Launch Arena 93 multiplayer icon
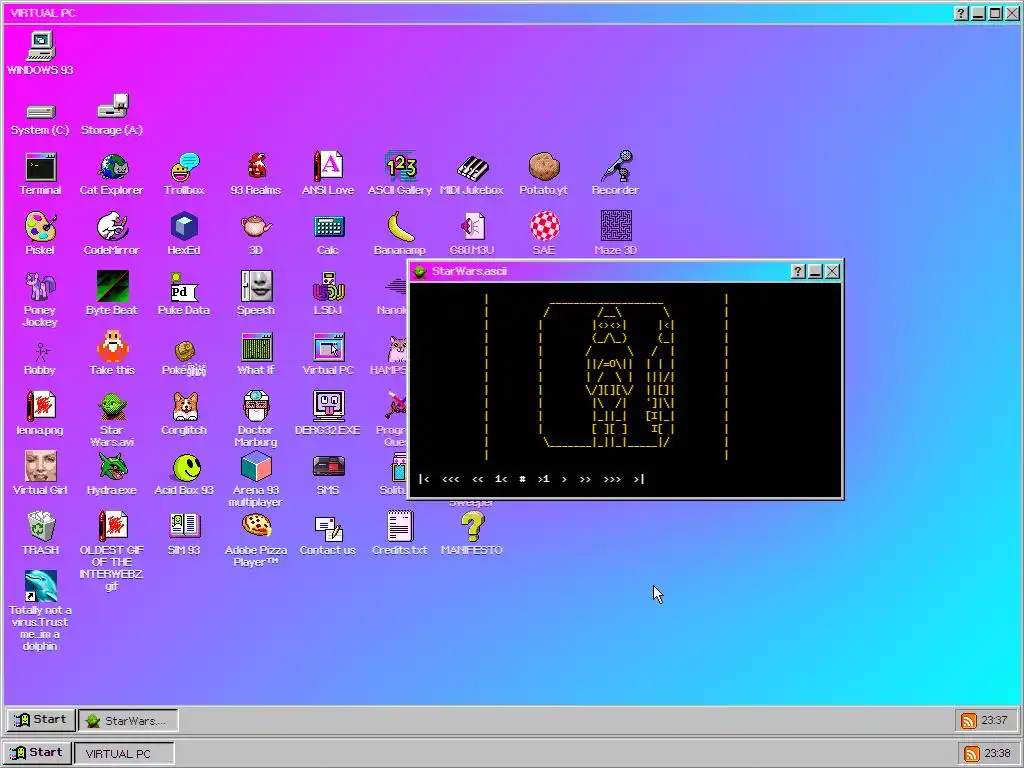1024x768 pixels. tap(256, 467)
